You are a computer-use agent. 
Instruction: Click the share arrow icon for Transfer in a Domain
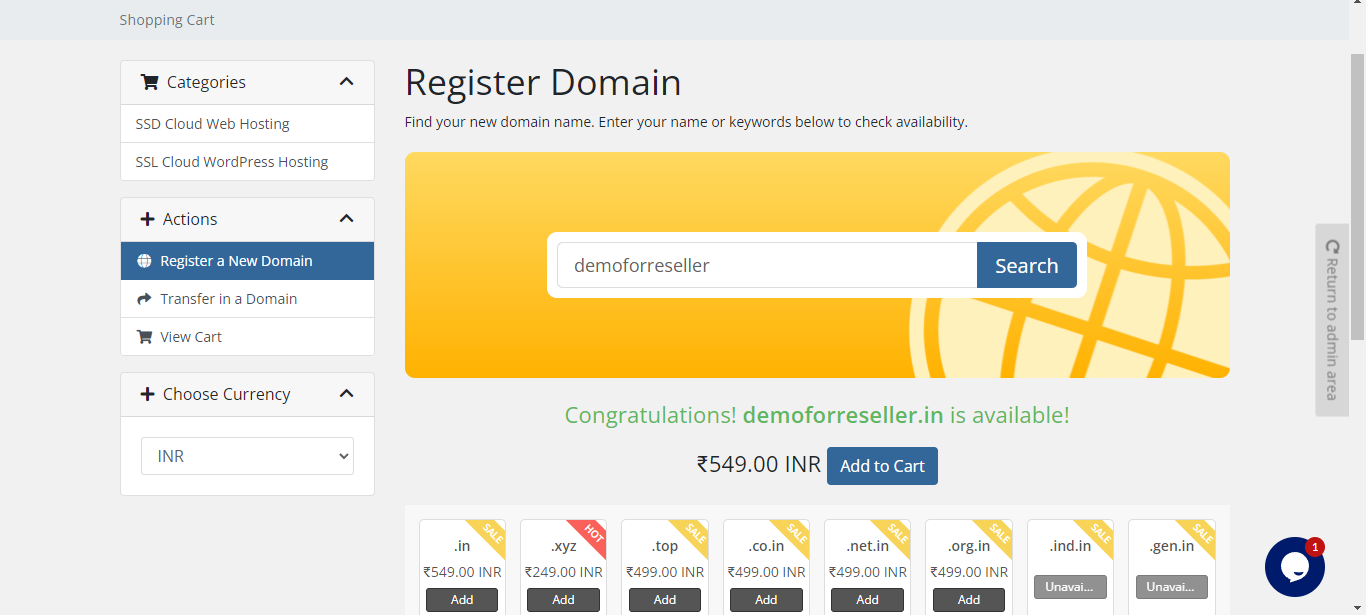(144, 299)
